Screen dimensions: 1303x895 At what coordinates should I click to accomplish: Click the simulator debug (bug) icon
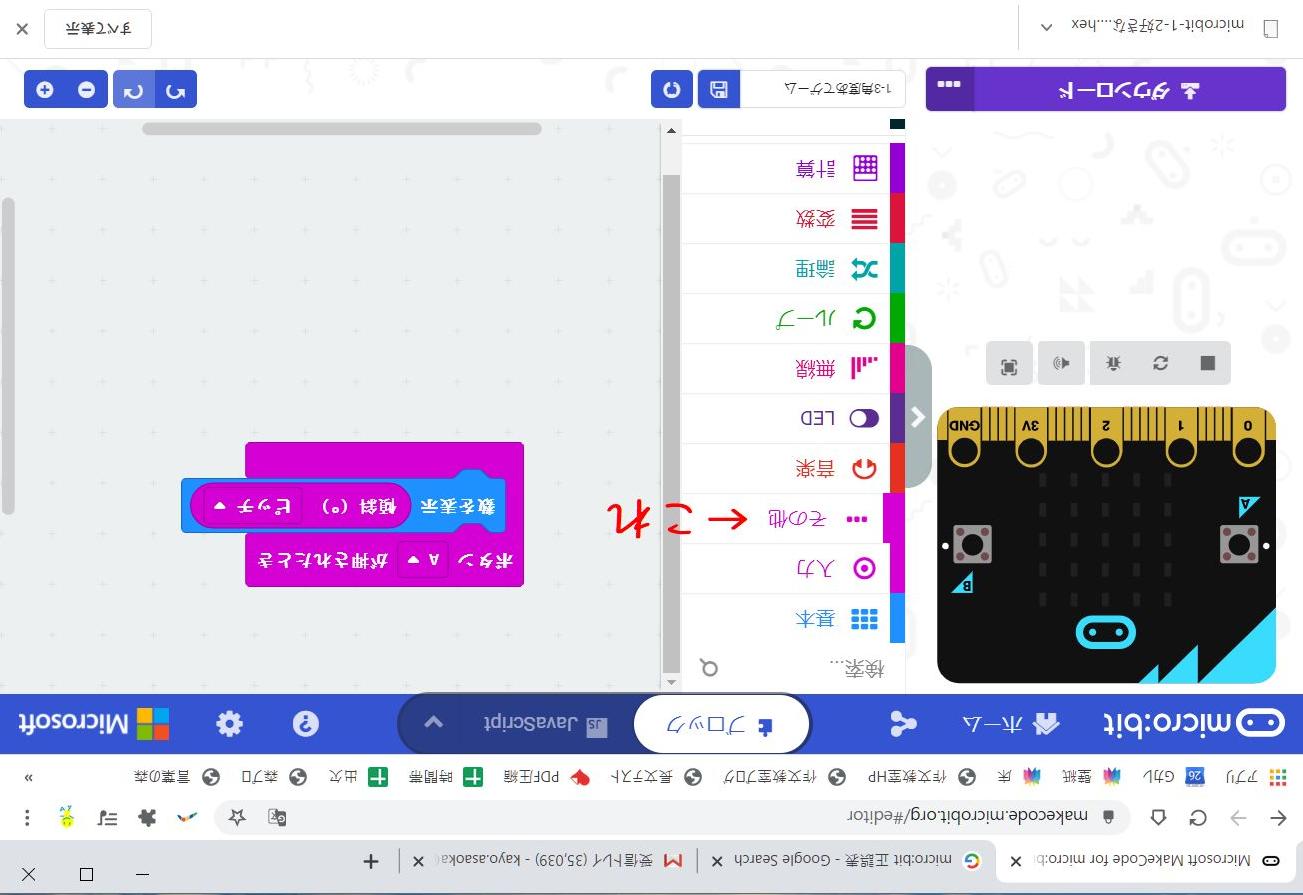(1113, 363)
